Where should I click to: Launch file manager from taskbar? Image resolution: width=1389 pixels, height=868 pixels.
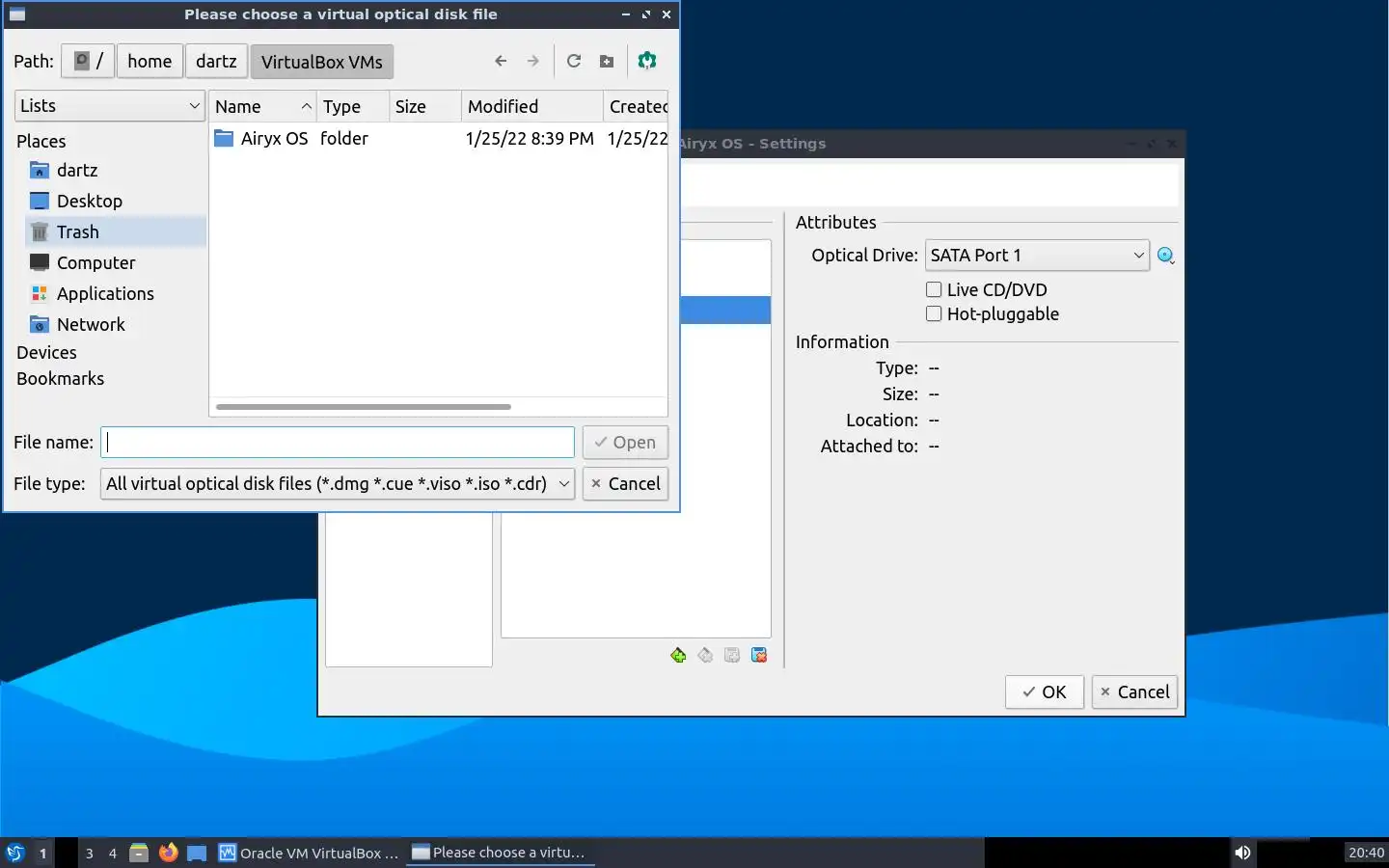point(139,853)
